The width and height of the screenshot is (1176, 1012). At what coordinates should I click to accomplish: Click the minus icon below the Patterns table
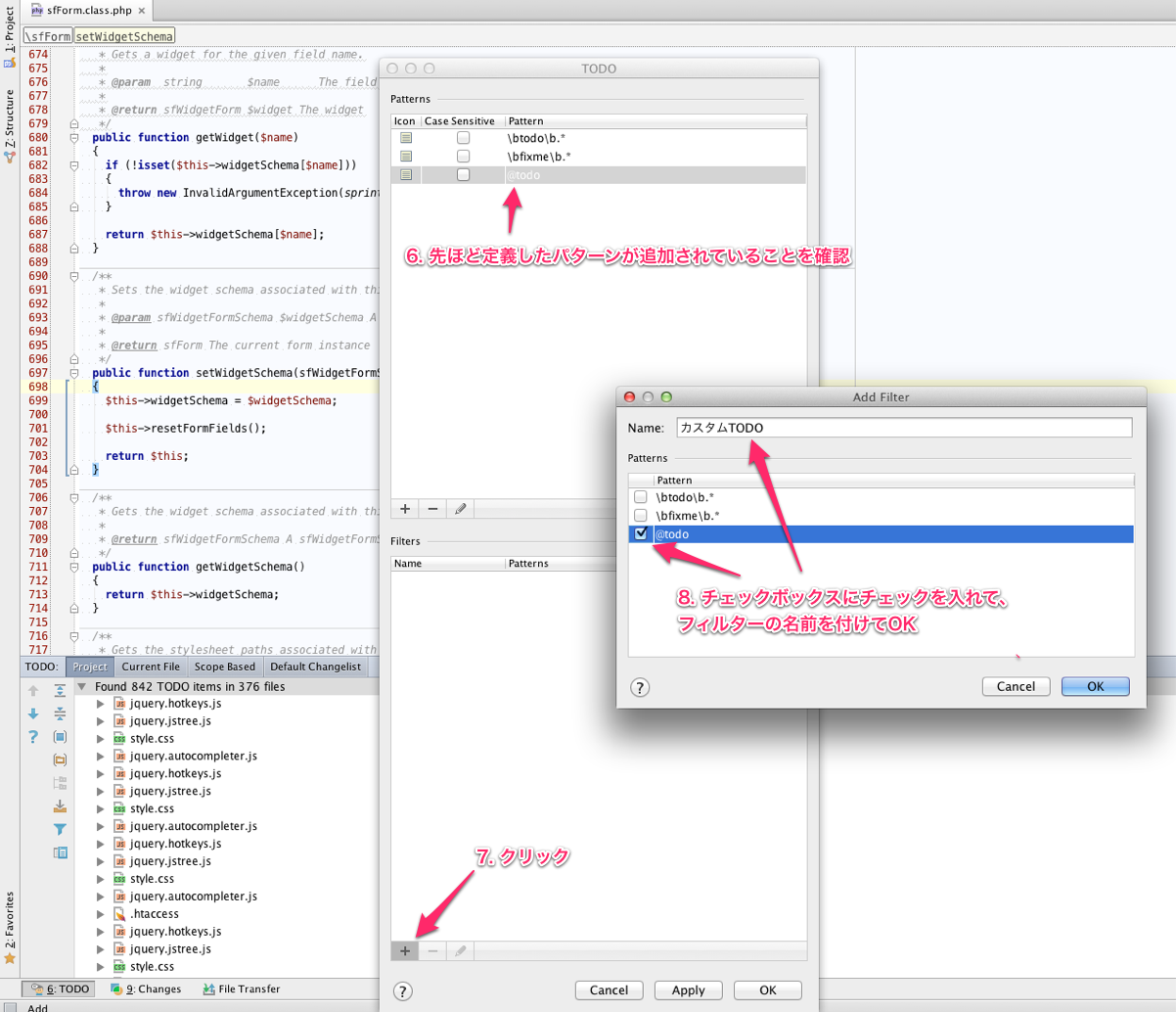[x=432, y=509]
